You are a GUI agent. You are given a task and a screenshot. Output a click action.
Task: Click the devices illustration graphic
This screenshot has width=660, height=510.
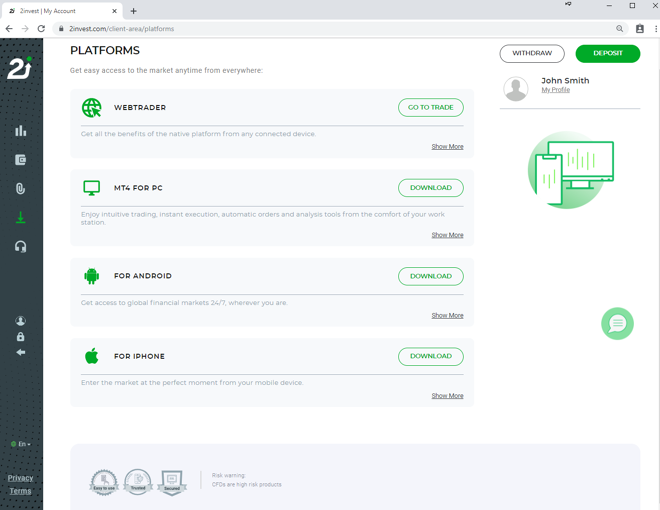pyautogui.click(x=570, y=170)
